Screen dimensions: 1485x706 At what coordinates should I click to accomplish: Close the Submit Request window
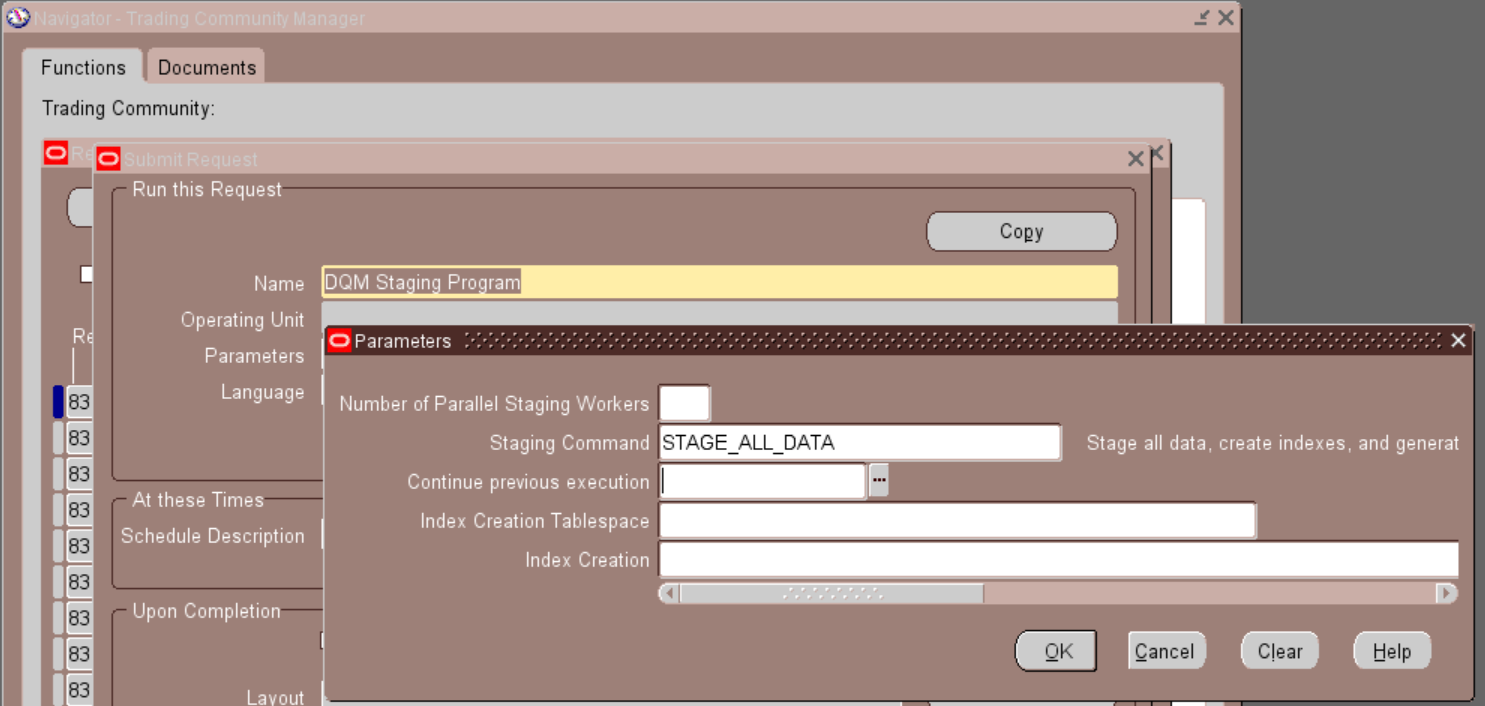tap(1136, 159)
